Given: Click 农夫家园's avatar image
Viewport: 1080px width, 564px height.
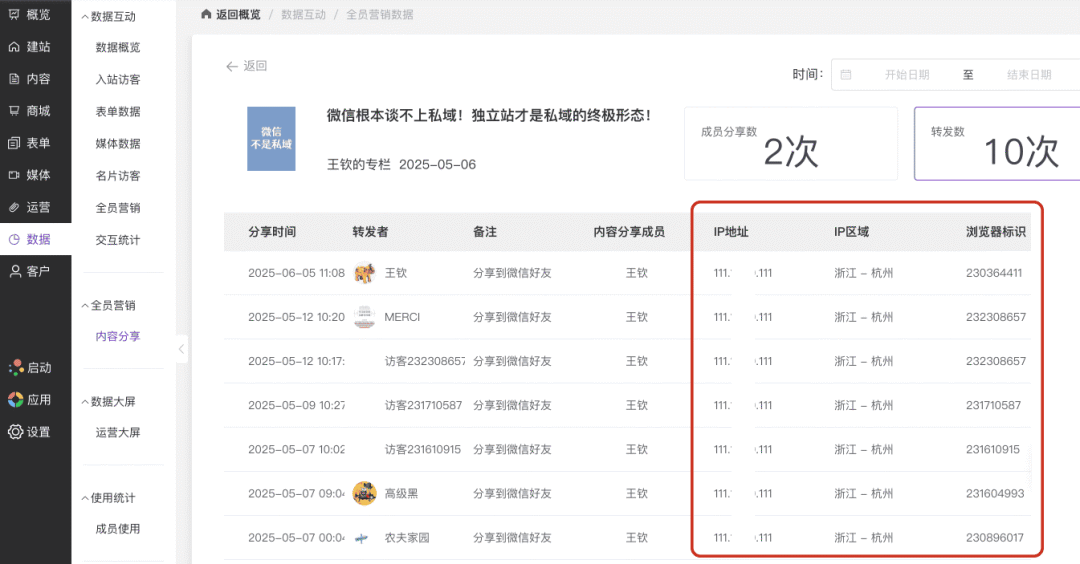Looking at the screenshot, I should coord(362,538).
